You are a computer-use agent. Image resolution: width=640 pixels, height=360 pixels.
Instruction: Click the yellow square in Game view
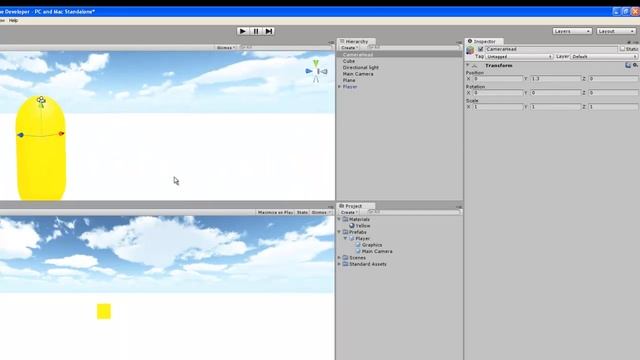click(104, 311)
